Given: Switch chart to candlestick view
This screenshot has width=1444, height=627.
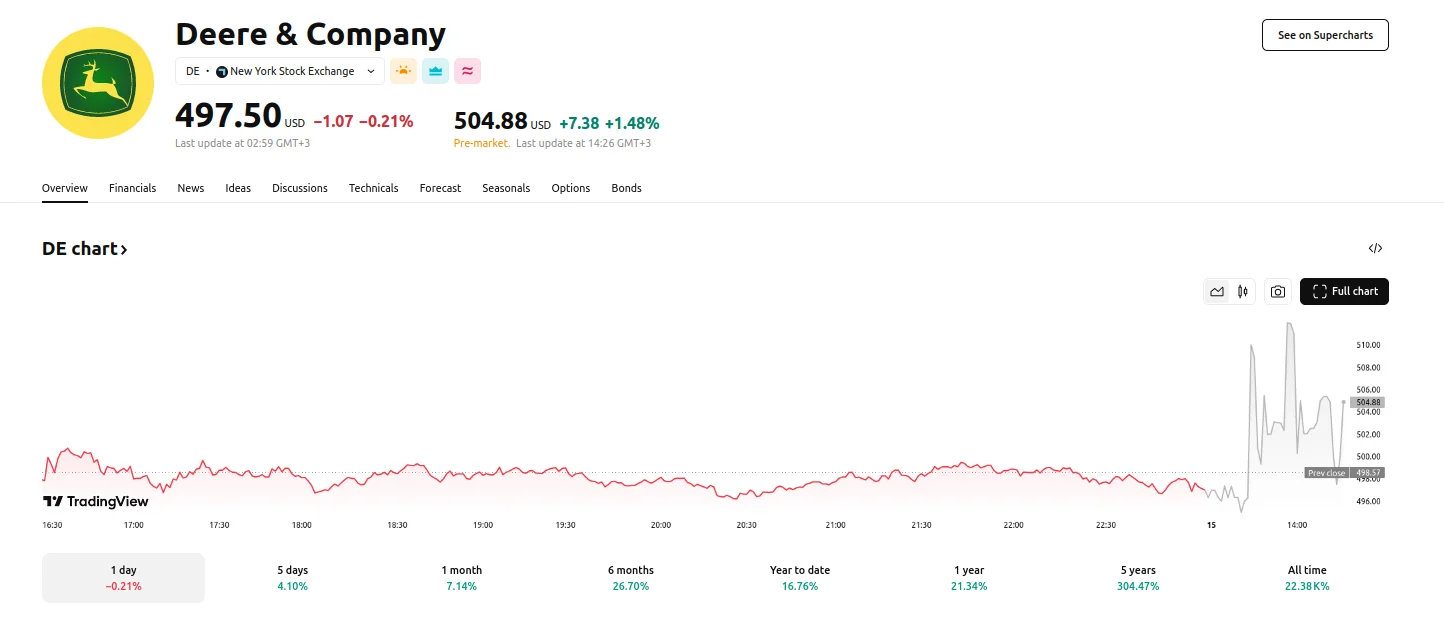Looking at the screenshot, I should click(1242, 291).
